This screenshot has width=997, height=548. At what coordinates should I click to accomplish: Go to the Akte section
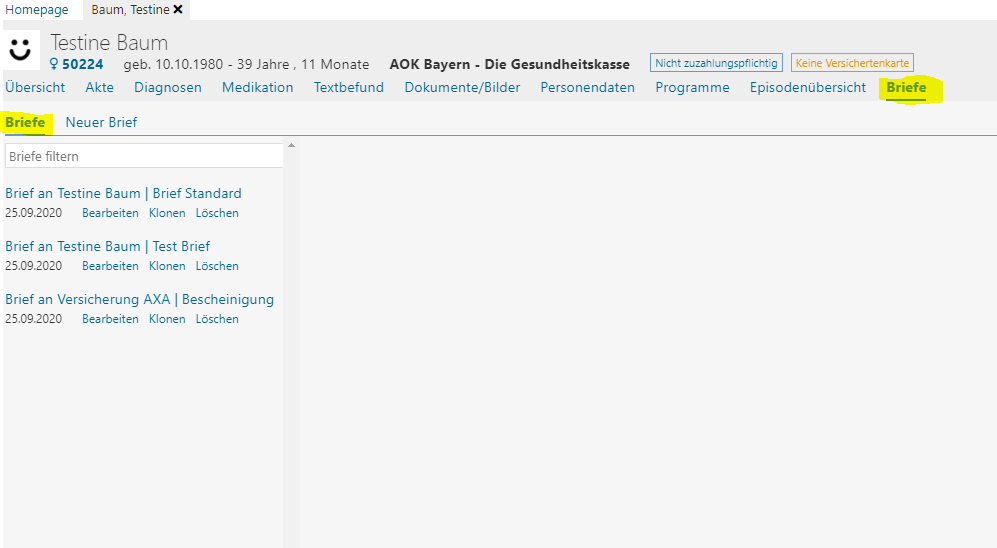coord(100,87)
